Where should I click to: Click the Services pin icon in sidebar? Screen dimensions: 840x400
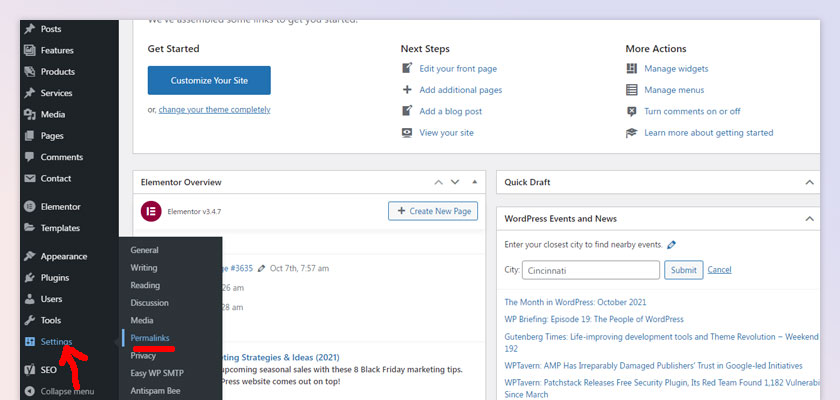click(30, 93)
